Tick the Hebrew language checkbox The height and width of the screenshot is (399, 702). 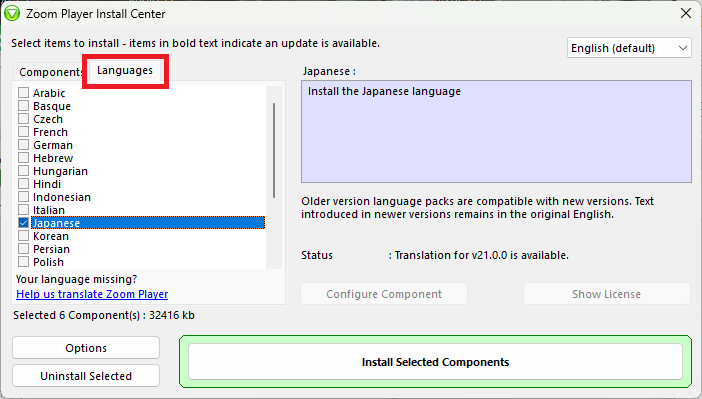coord(23,158)
